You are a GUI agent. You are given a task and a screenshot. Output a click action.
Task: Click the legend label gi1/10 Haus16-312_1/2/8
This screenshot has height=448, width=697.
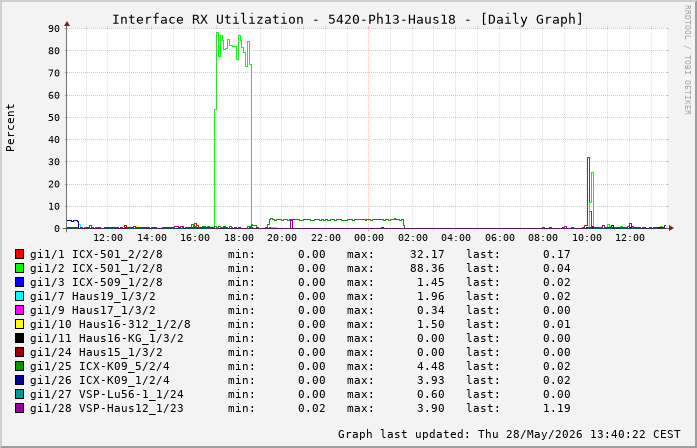pos(110,324)
